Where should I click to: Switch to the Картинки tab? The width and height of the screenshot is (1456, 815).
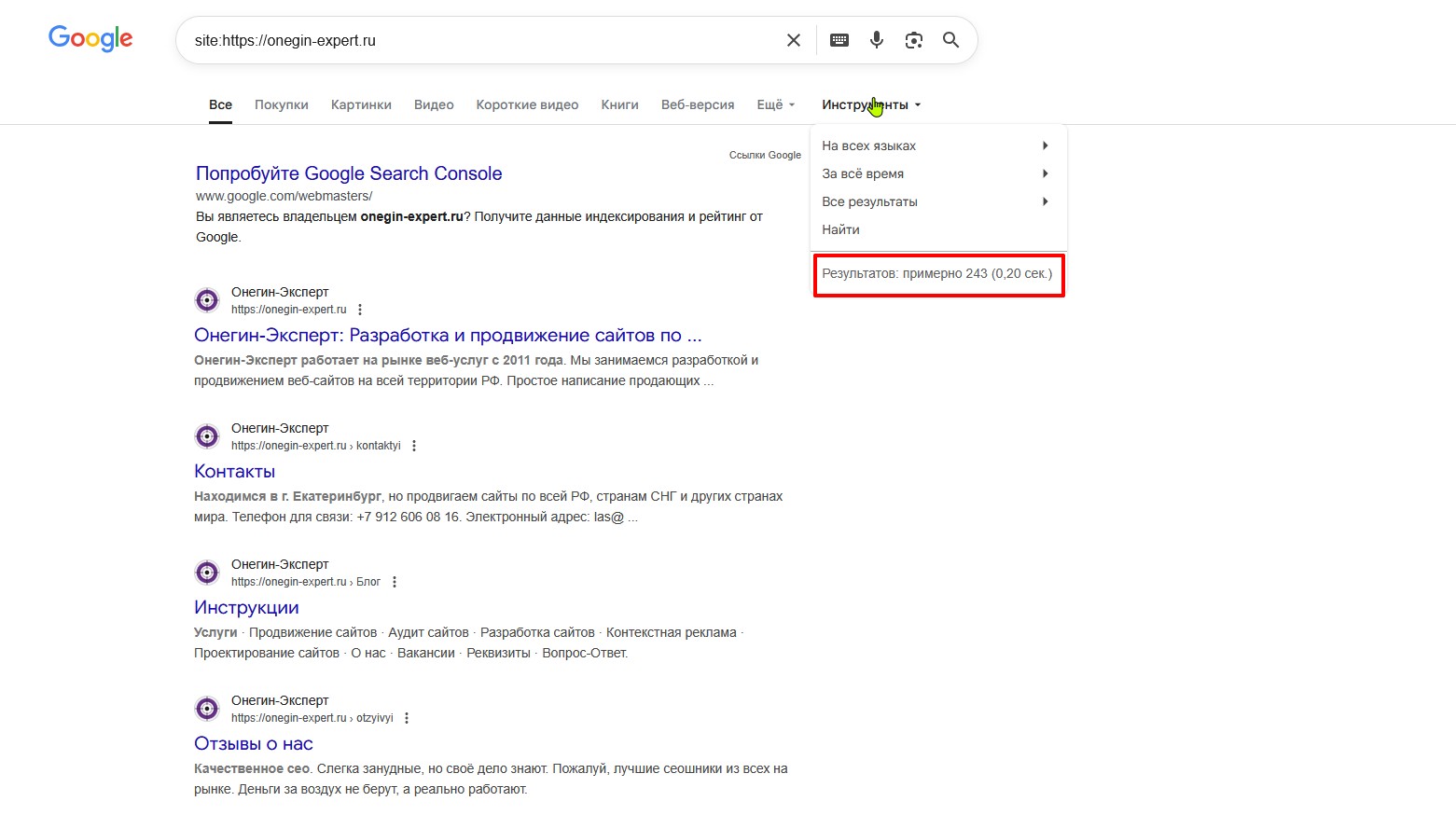point(361,104)
